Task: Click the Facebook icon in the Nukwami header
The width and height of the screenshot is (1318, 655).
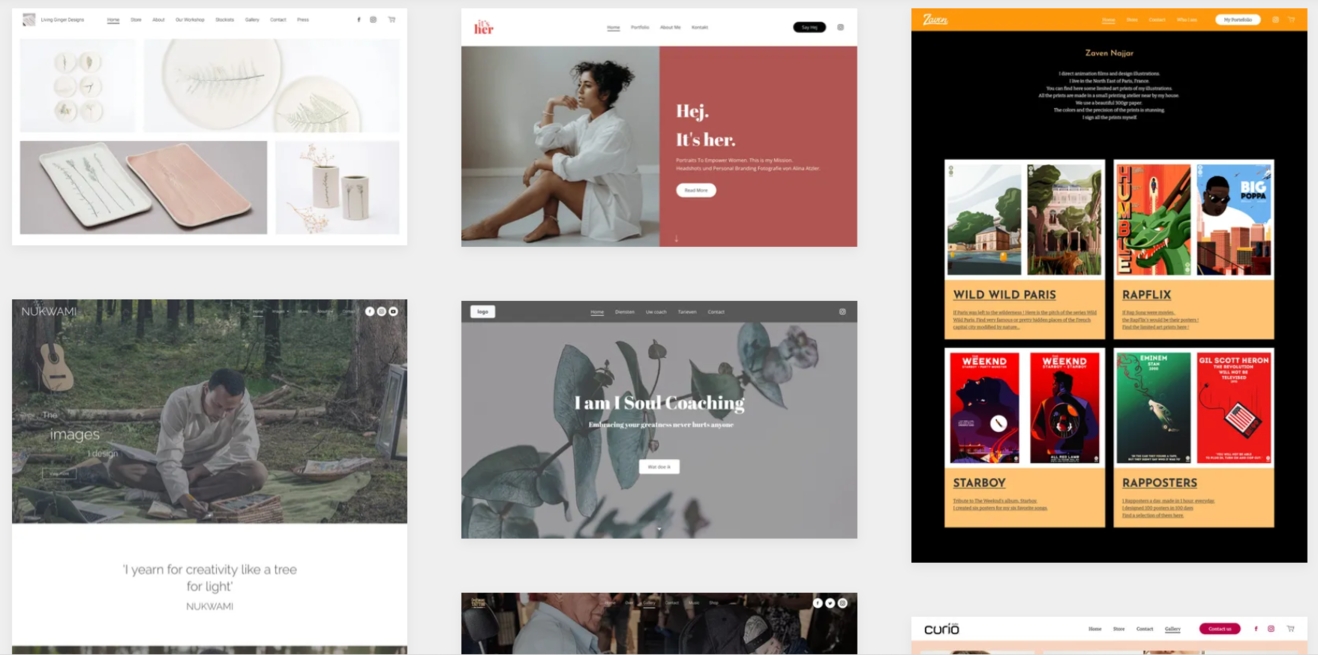Action: (370, 311)
